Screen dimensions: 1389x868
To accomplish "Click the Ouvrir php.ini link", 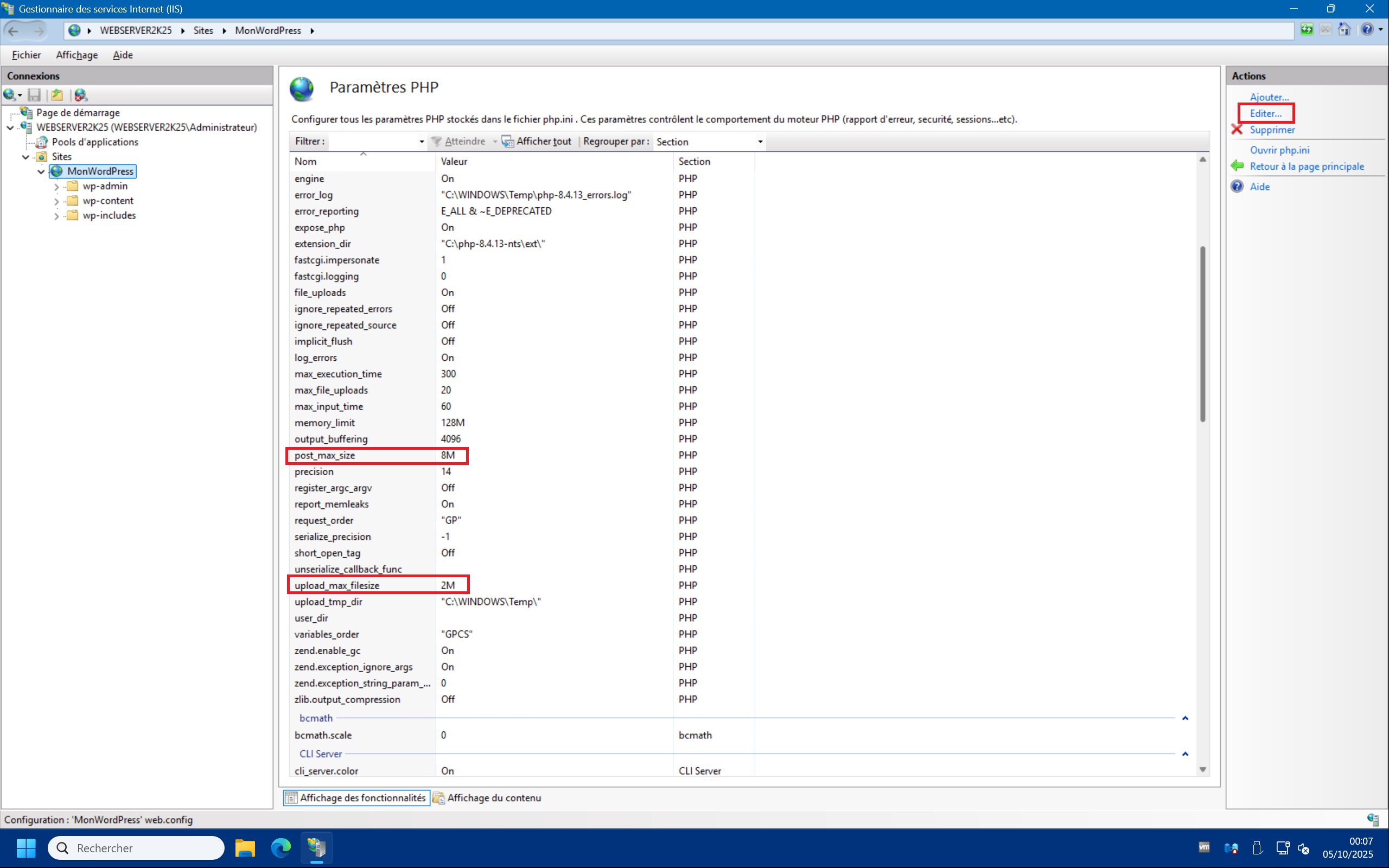I will (x=1279, y=150).
